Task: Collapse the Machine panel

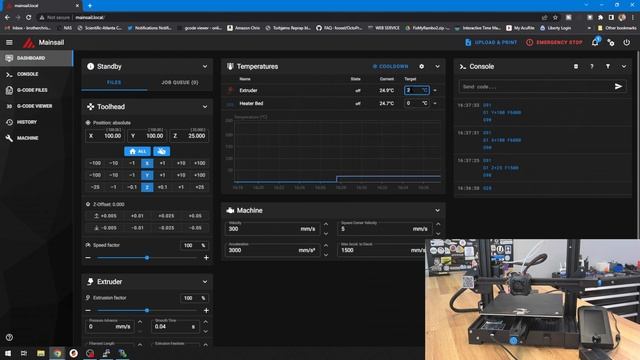Action: tap(437, 211)
